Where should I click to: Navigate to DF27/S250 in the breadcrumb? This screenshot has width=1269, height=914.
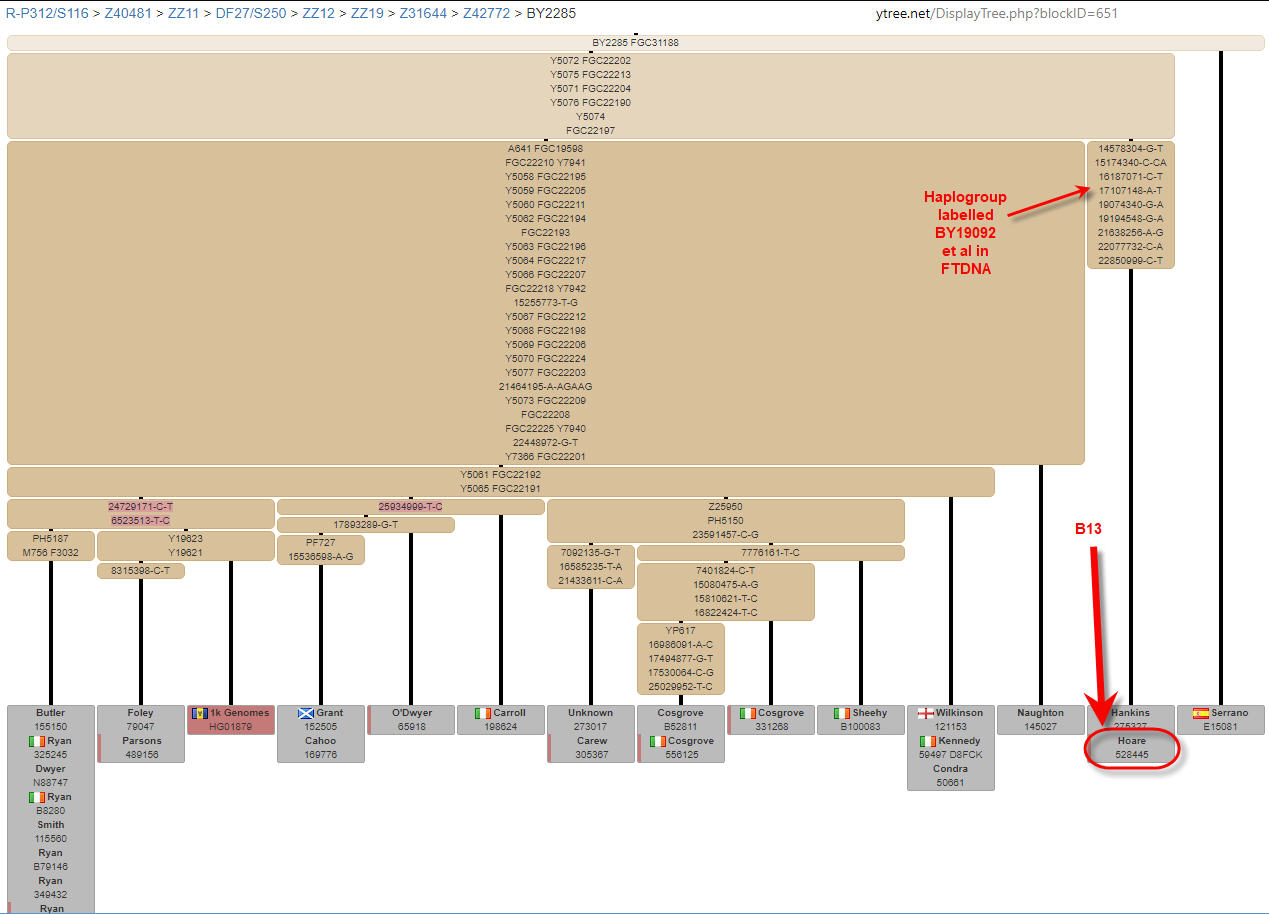click(250, 14)
